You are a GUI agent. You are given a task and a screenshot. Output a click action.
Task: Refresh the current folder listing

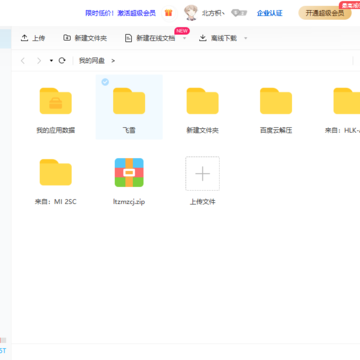coord(62,60)
